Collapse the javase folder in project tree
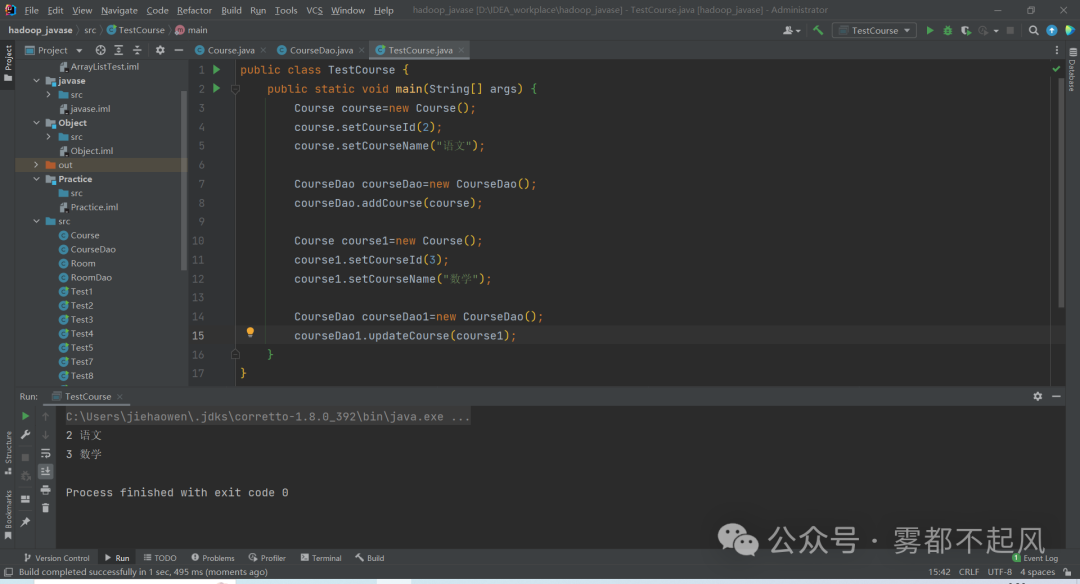 coord(38,80)
